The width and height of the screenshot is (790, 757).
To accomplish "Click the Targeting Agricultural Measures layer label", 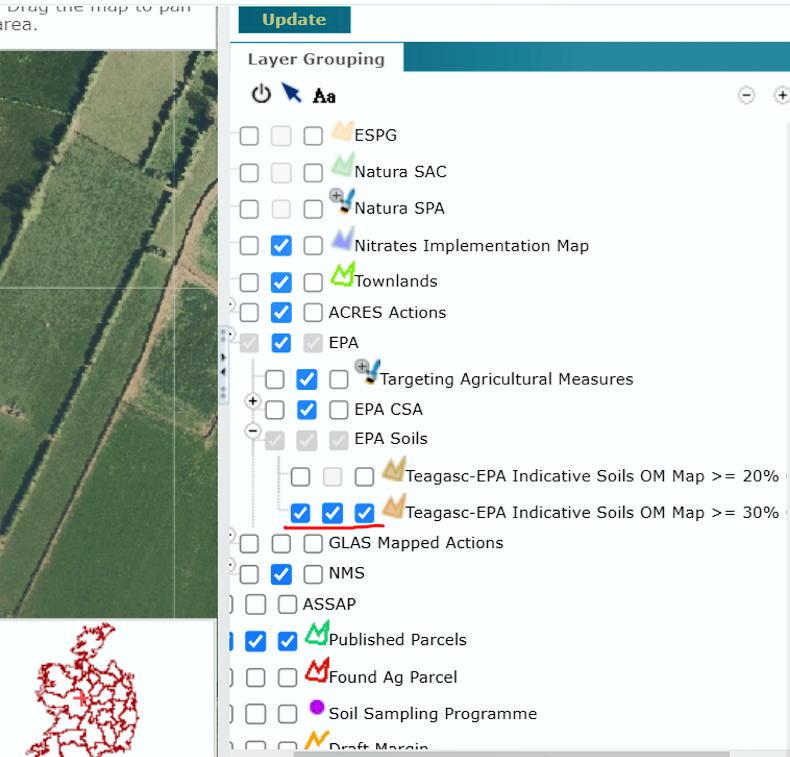I will 506,379.
